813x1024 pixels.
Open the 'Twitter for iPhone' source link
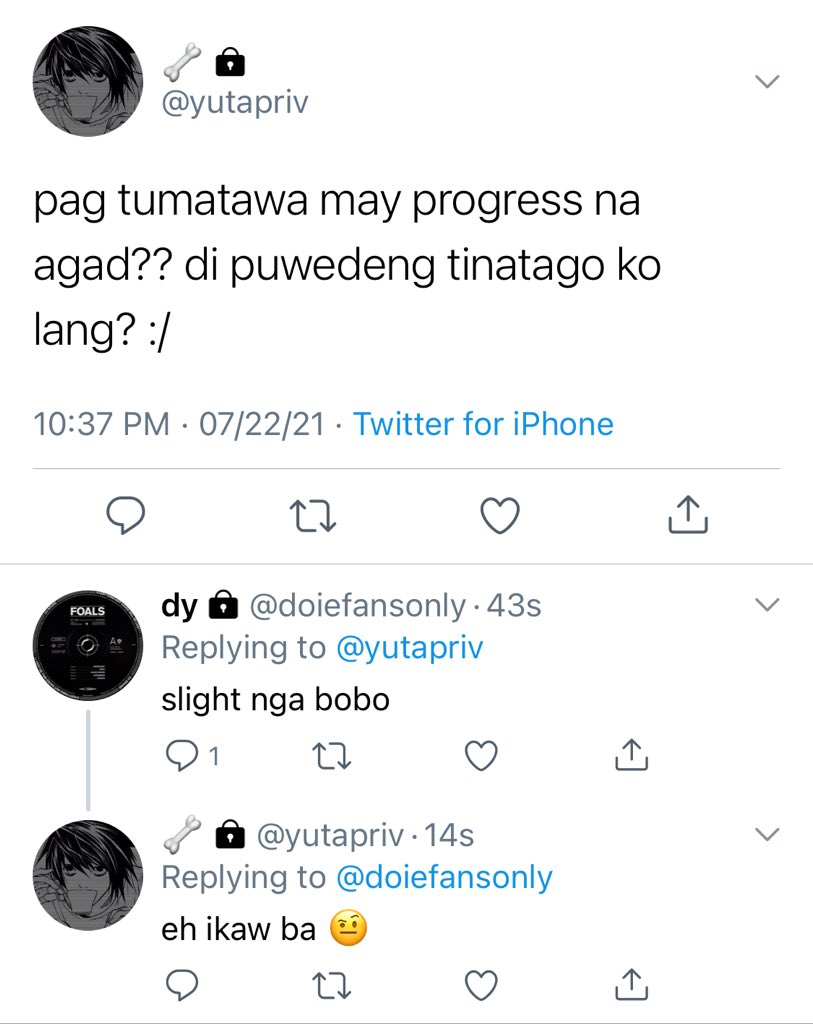point(483,424)
